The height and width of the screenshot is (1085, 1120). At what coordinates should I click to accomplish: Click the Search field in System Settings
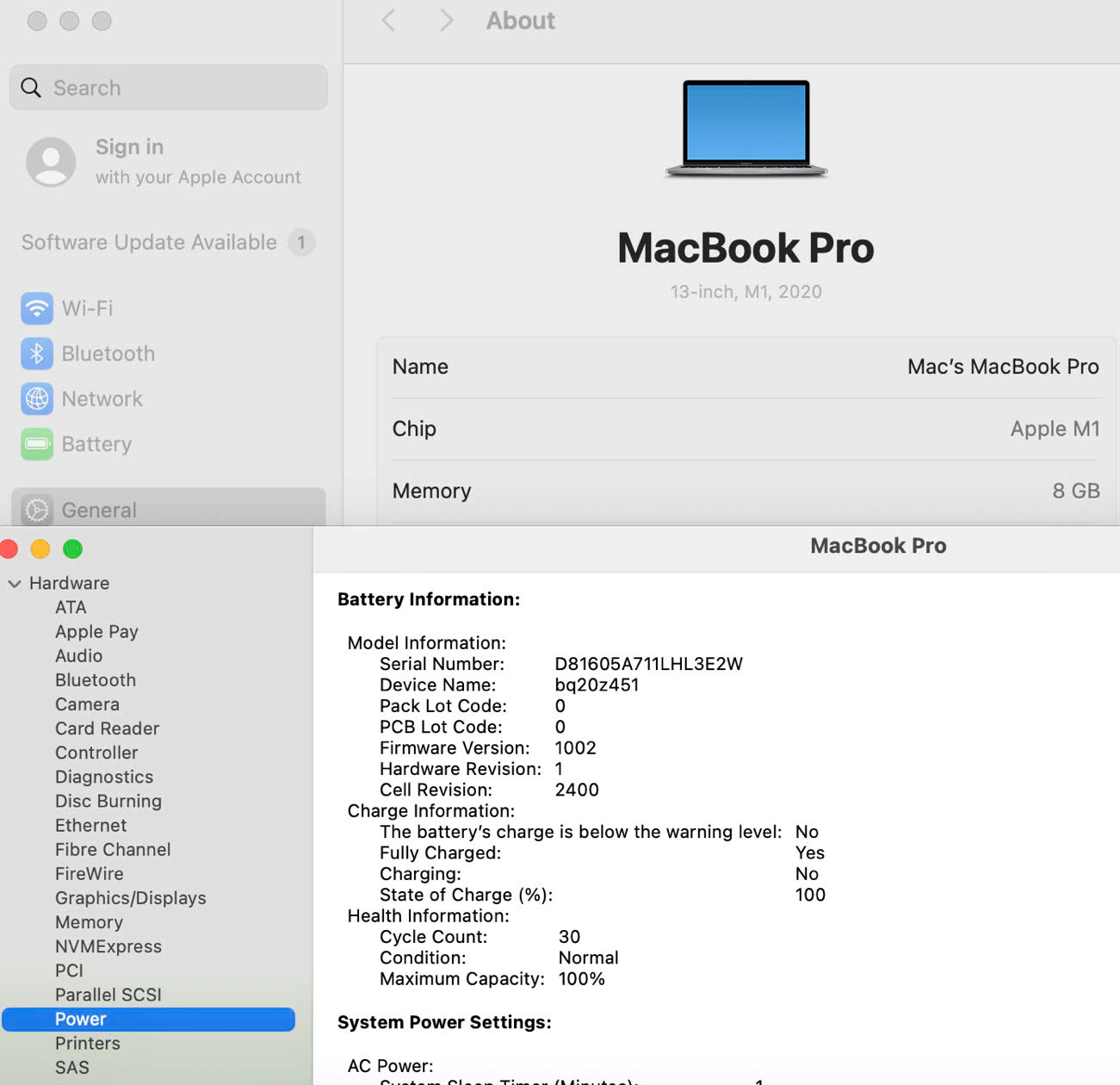[169, 88]
